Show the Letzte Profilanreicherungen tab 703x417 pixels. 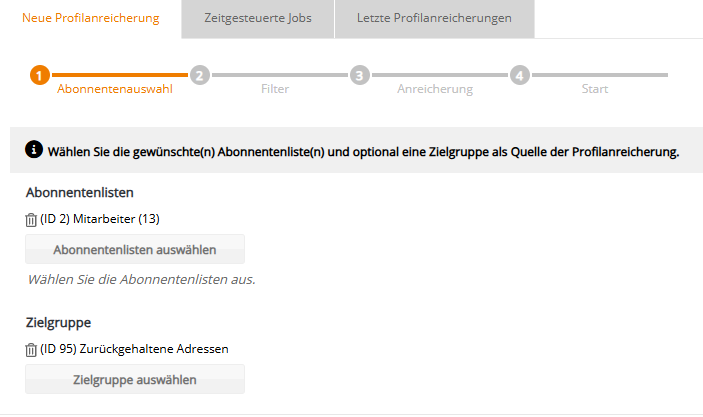pos(434,18)
